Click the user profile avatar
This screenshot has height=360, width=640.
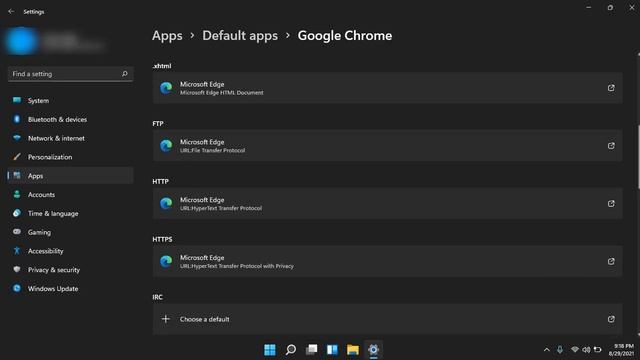pos(21,41)
